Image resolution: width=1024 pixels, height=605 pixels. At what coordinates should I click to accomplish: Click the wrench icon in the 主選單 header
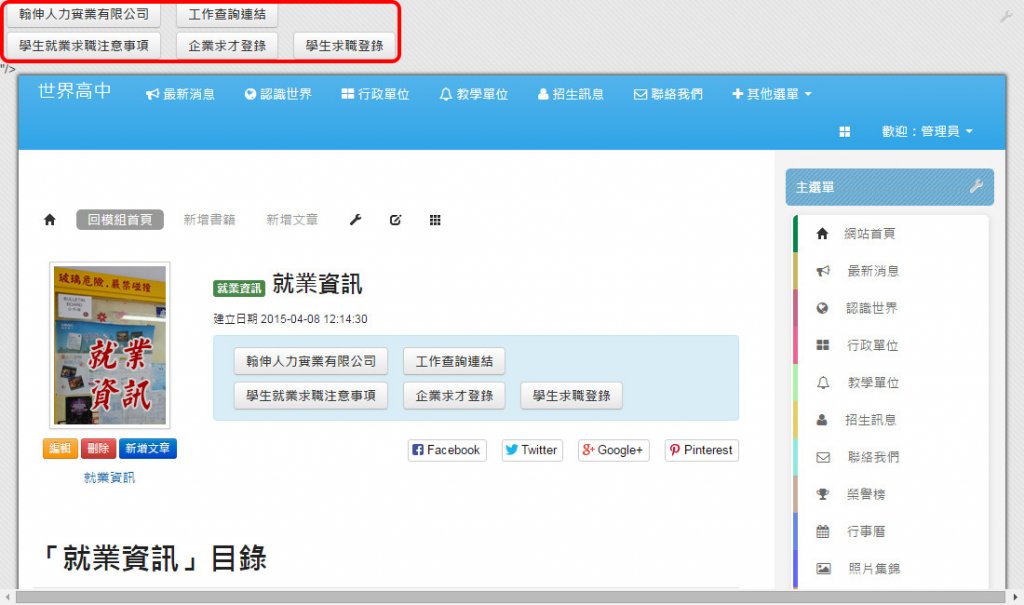point(976,187)
